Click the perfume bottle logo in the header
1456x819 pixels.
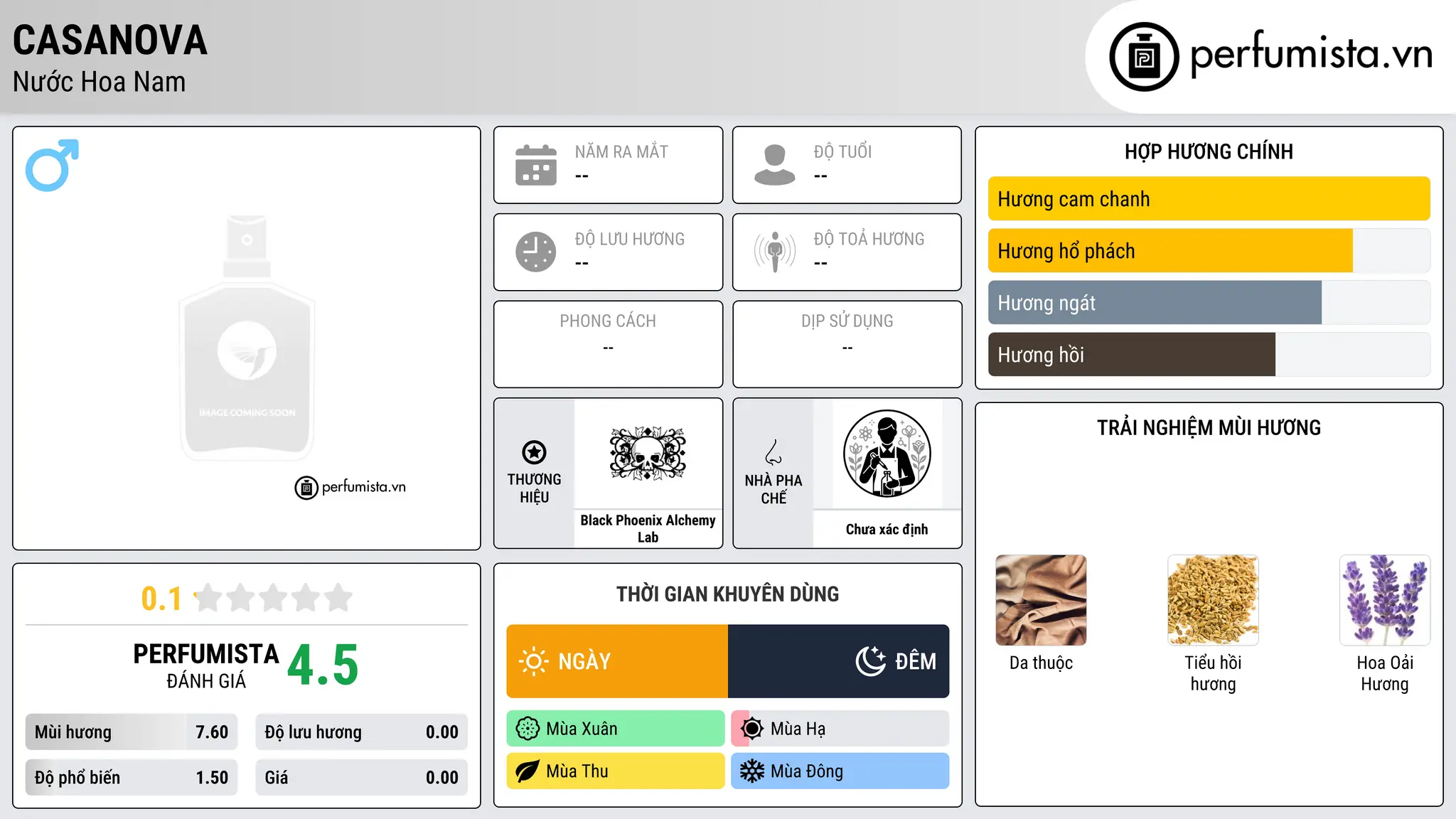pos(1144,57)
